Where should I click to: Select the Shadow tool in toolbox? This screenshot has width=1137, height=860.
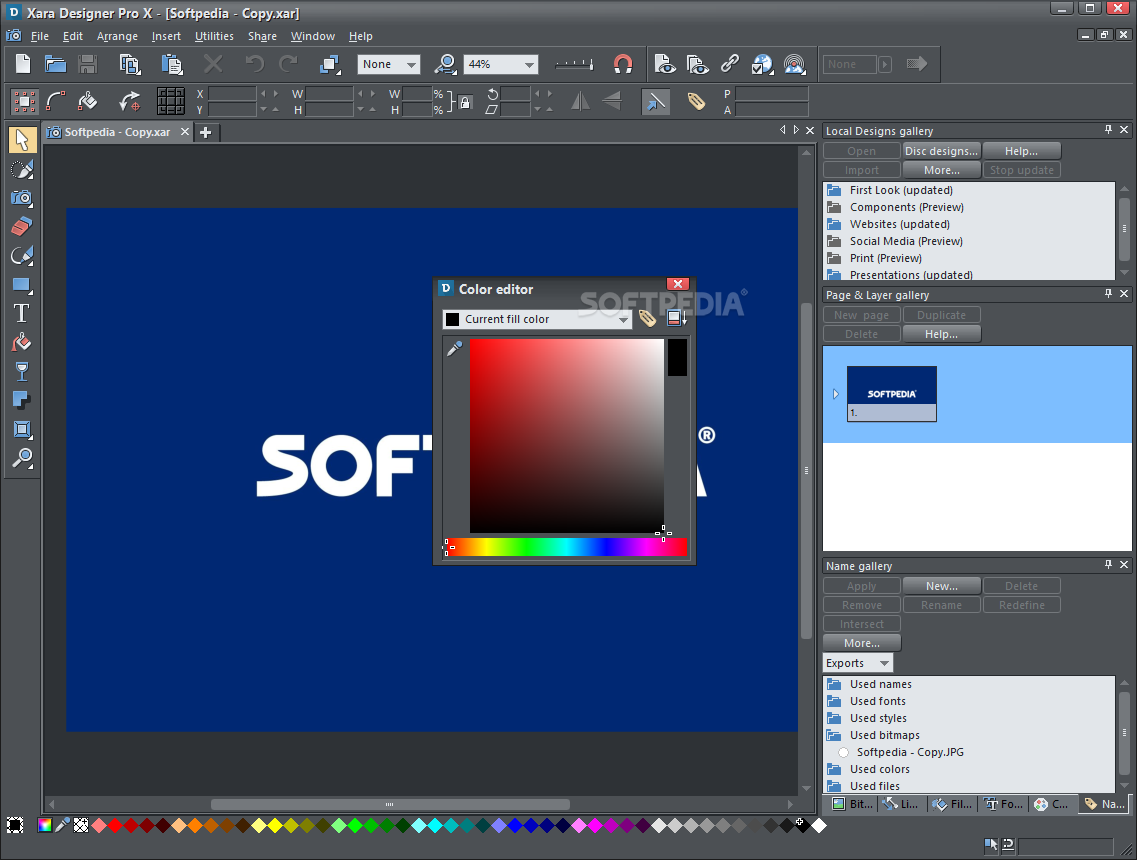point(22,400)
